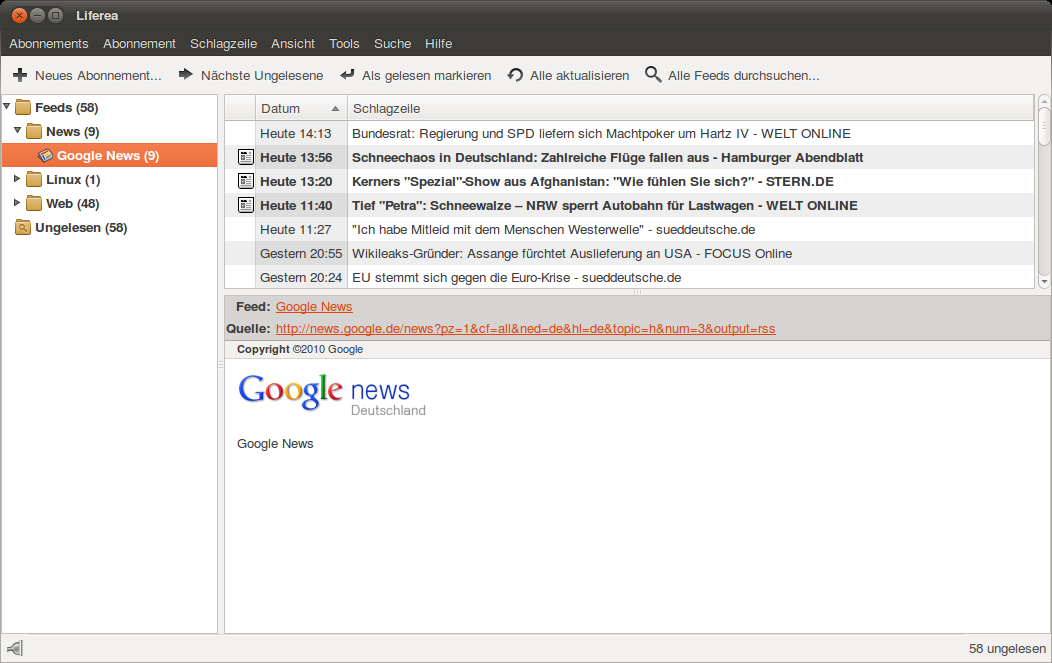Click the Google News feed icon
Image resolution: width=1052 pixels, height=663 pixels.
click(45, 156)
